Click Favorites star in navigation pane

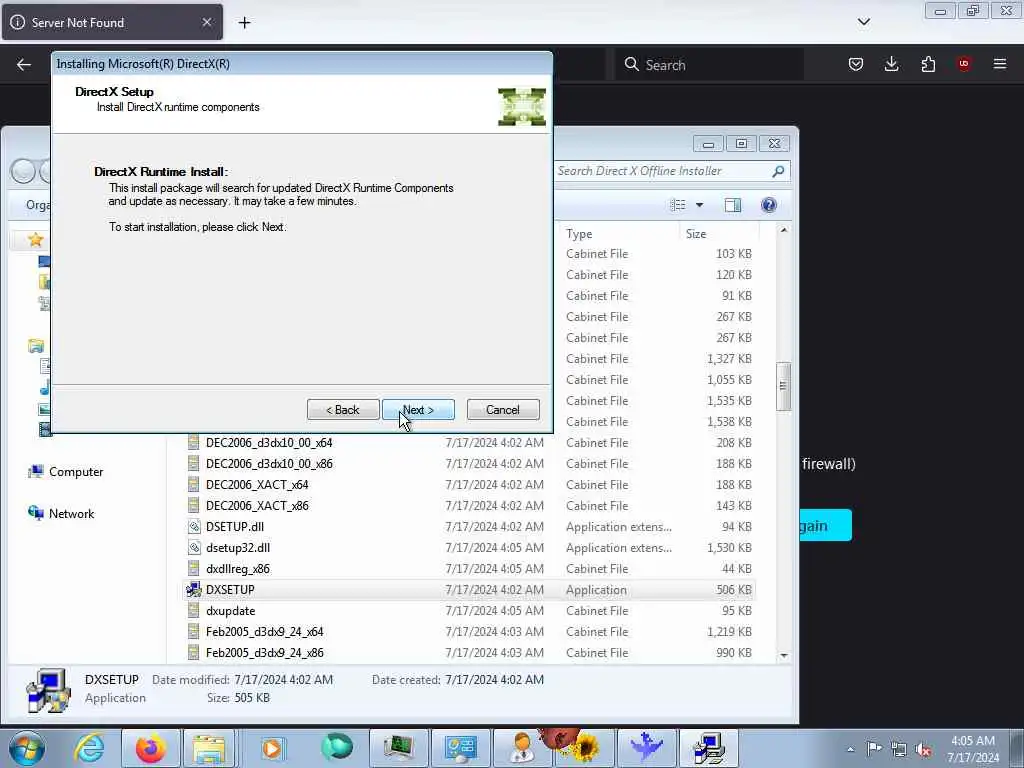point(35,240)
